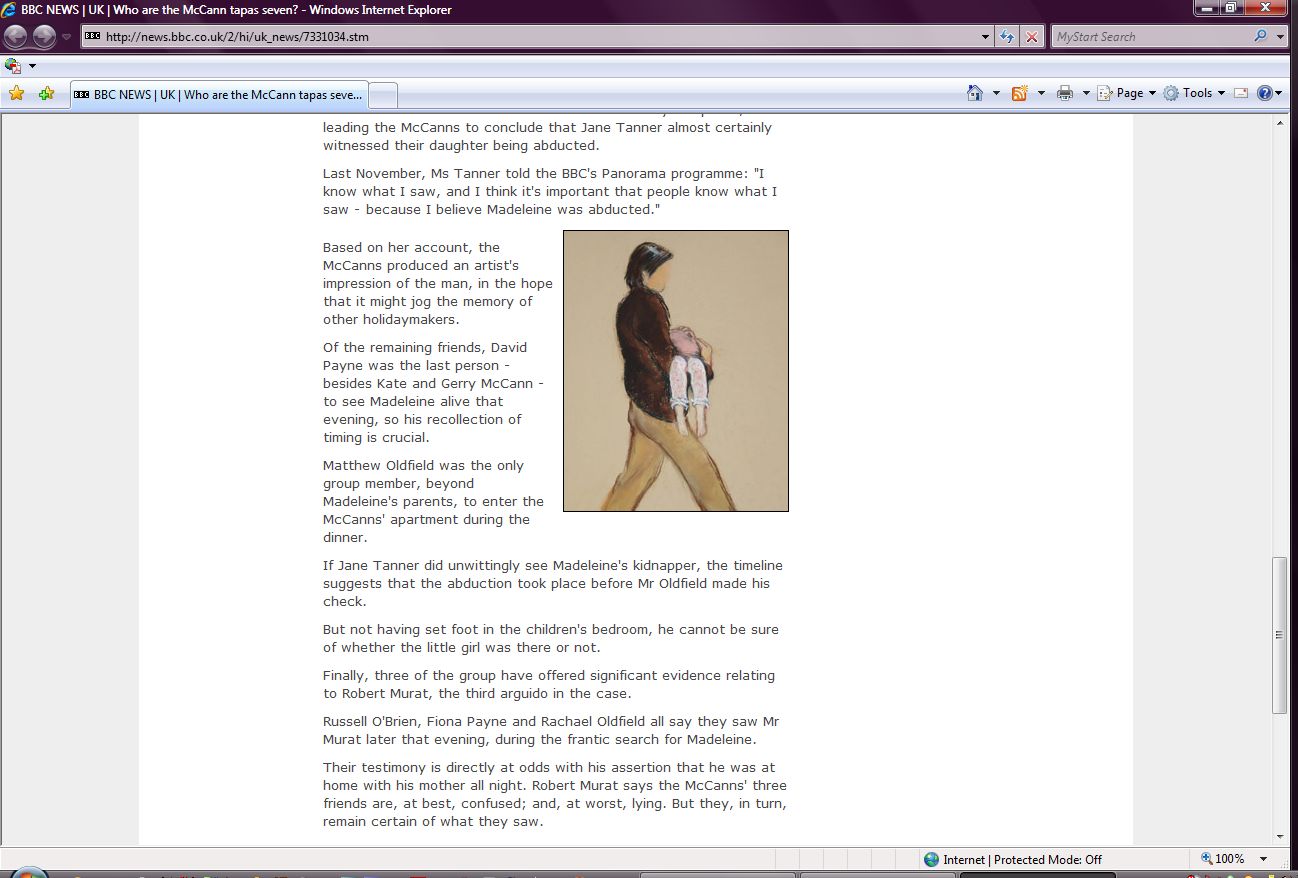Click in the MyStart Search box

1150,37
